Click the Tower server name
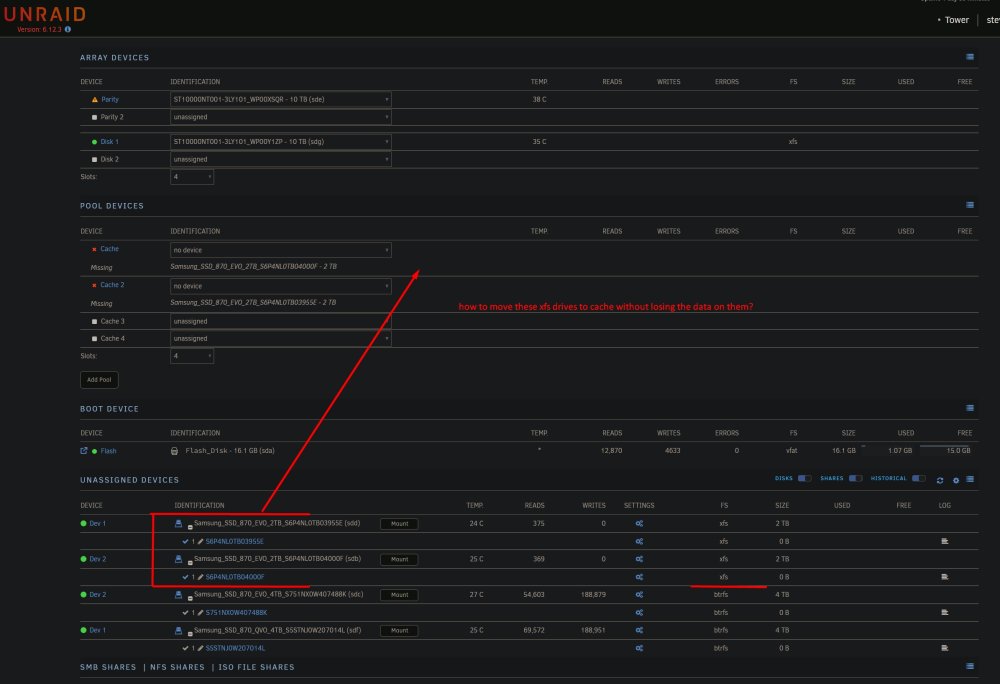Viewport: 1000px width, 684px height. pyautogui.click(x=957, y=20)
